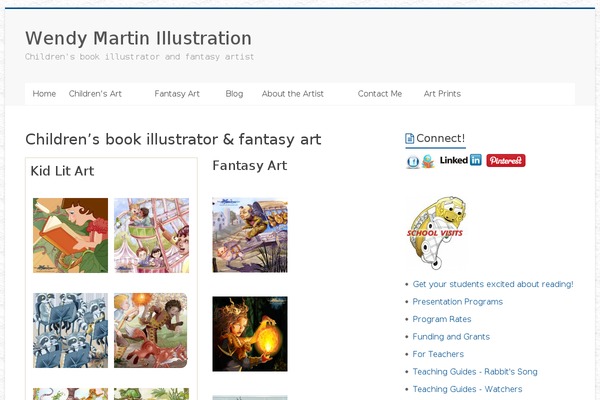Open the raccoons with envelopes thumbnail
The width and height of the screenshot is (600, 400).
point(70,330)
